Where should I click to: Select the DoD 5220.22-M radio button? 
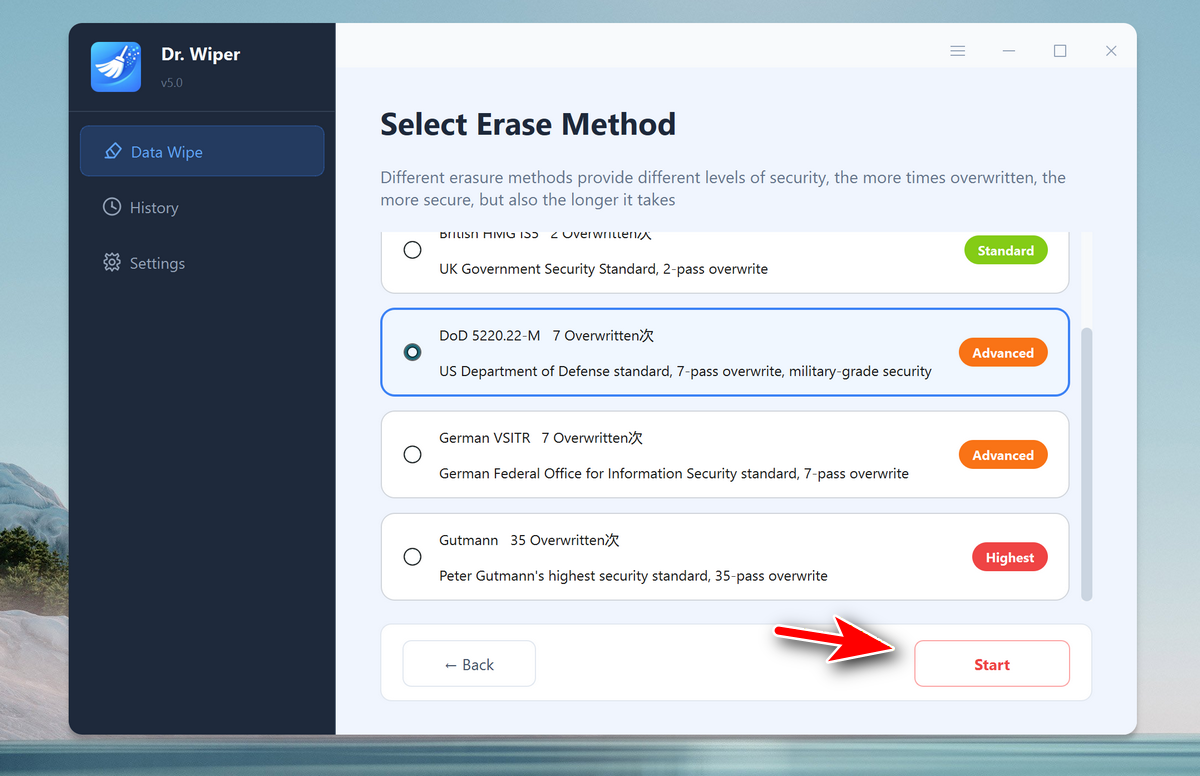pos(412,352)
